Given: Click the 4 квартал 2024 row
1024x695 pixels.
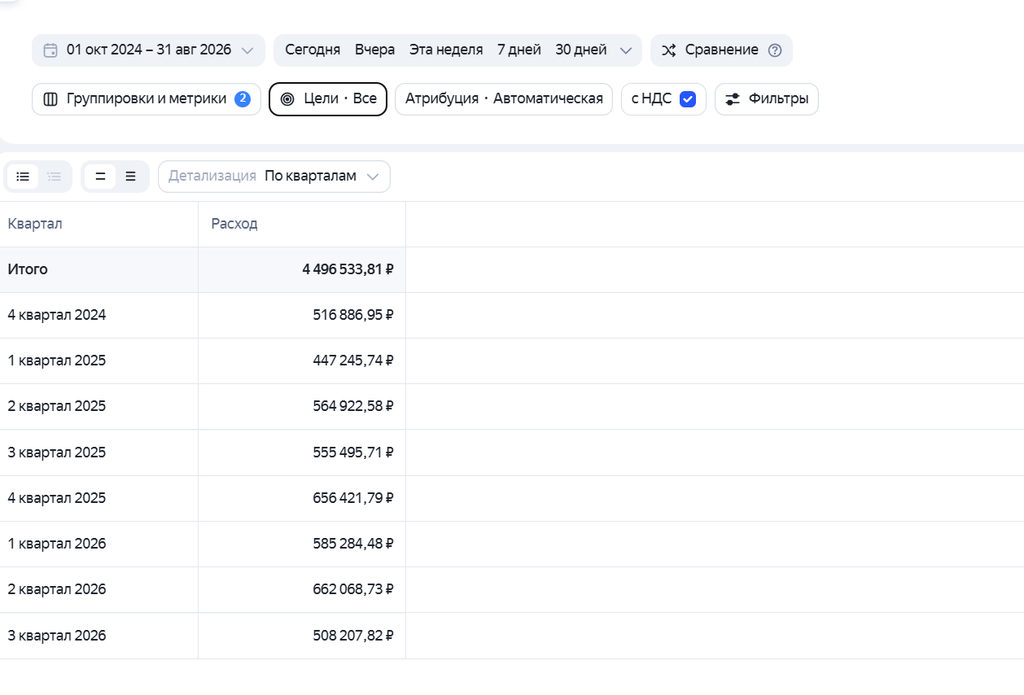Looking at the screenshot, I should click(202, 315).
